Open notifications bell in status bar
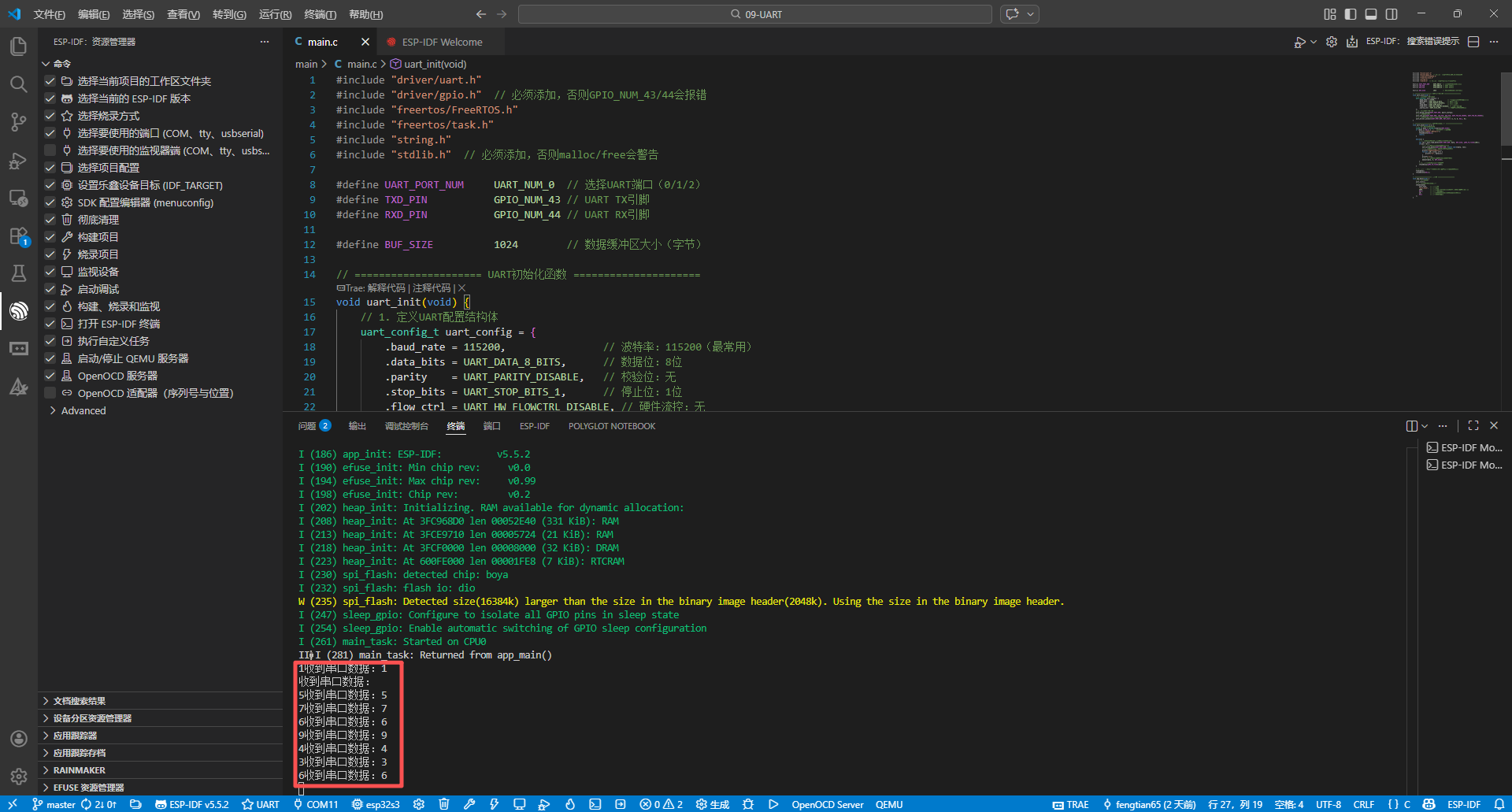 (1499, 804)
